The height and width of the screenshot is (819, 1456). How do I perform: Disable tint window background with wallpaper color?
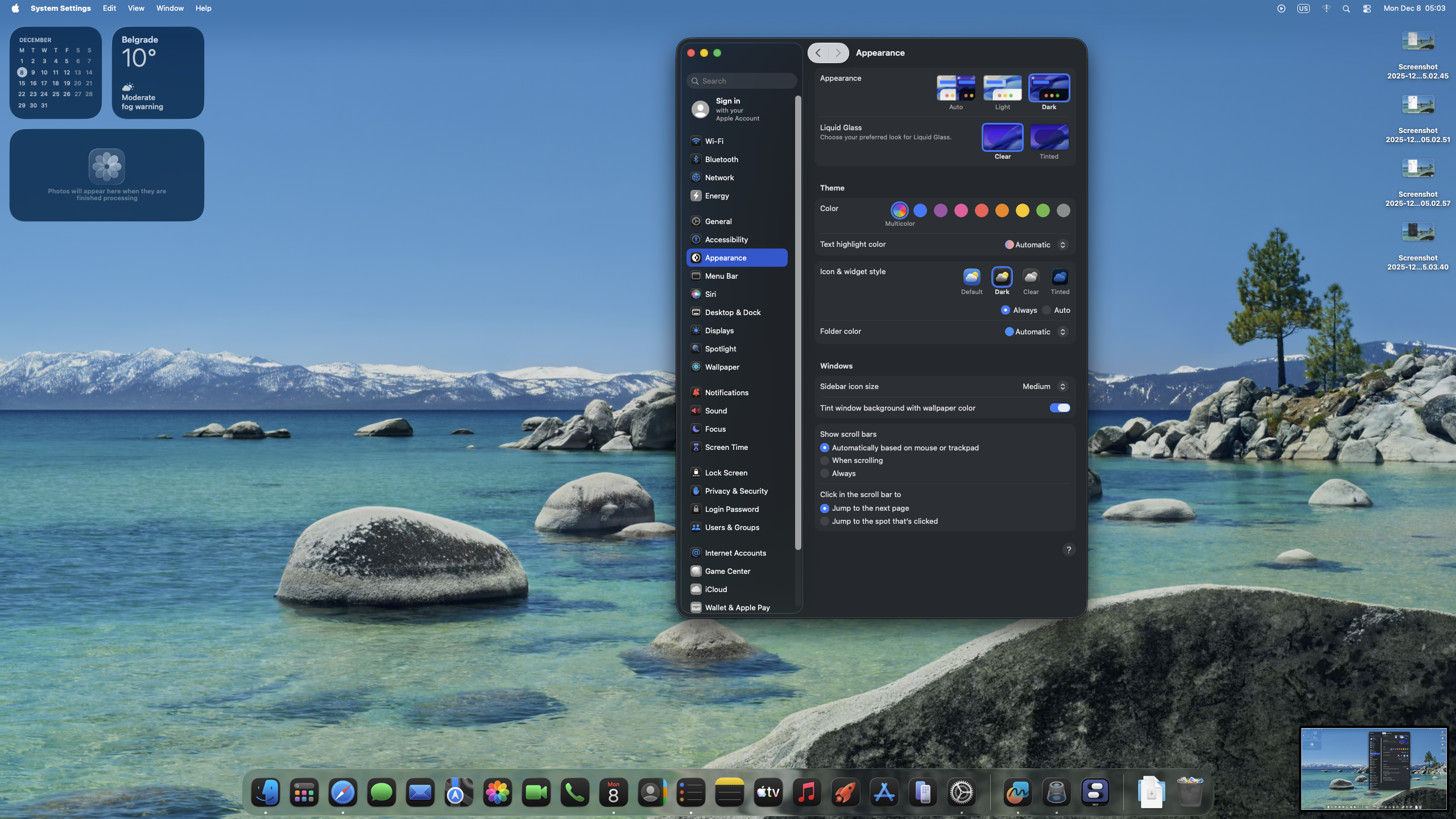[1060, 408]
